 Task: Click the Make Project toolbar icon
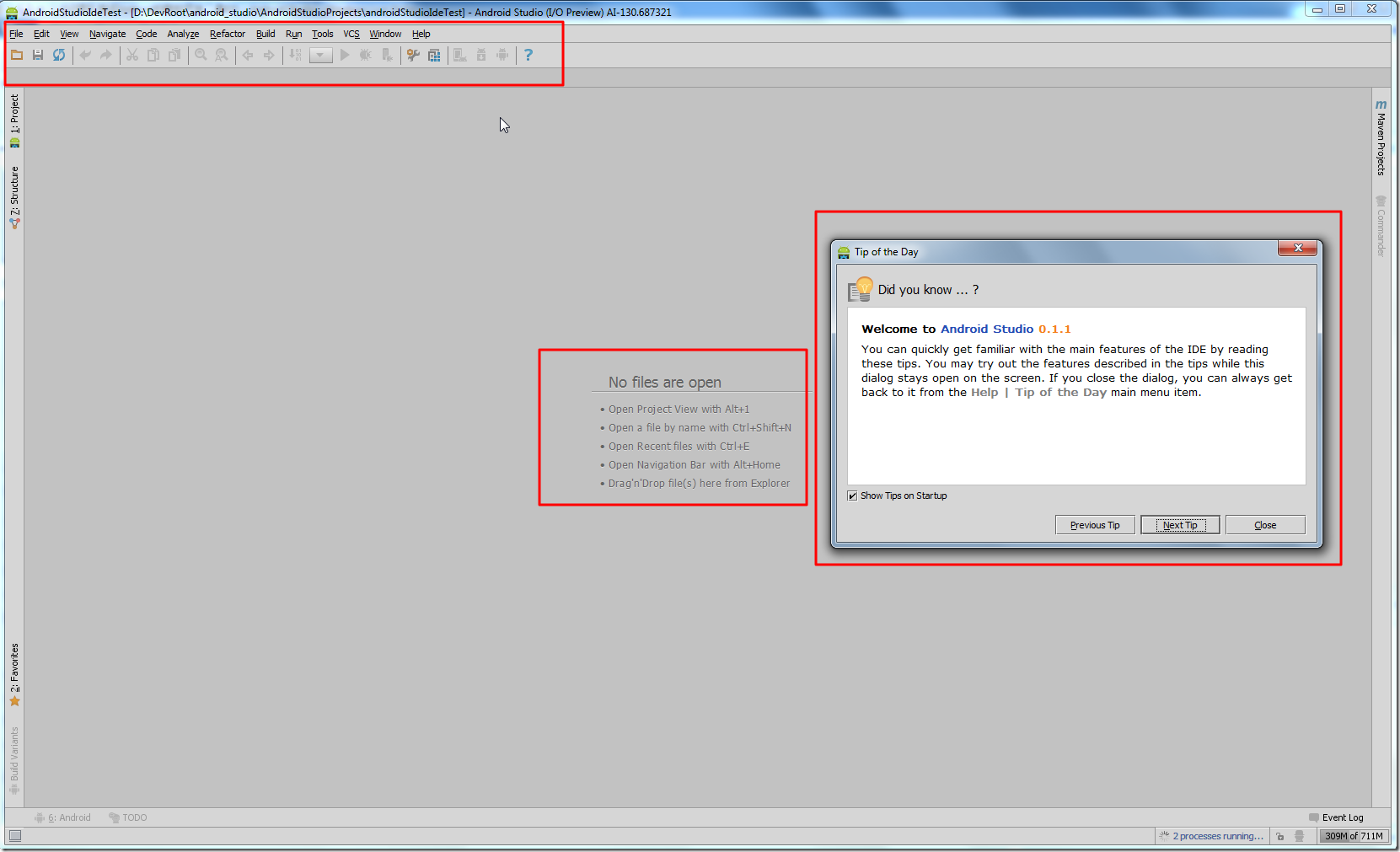[x=295, y=55]
